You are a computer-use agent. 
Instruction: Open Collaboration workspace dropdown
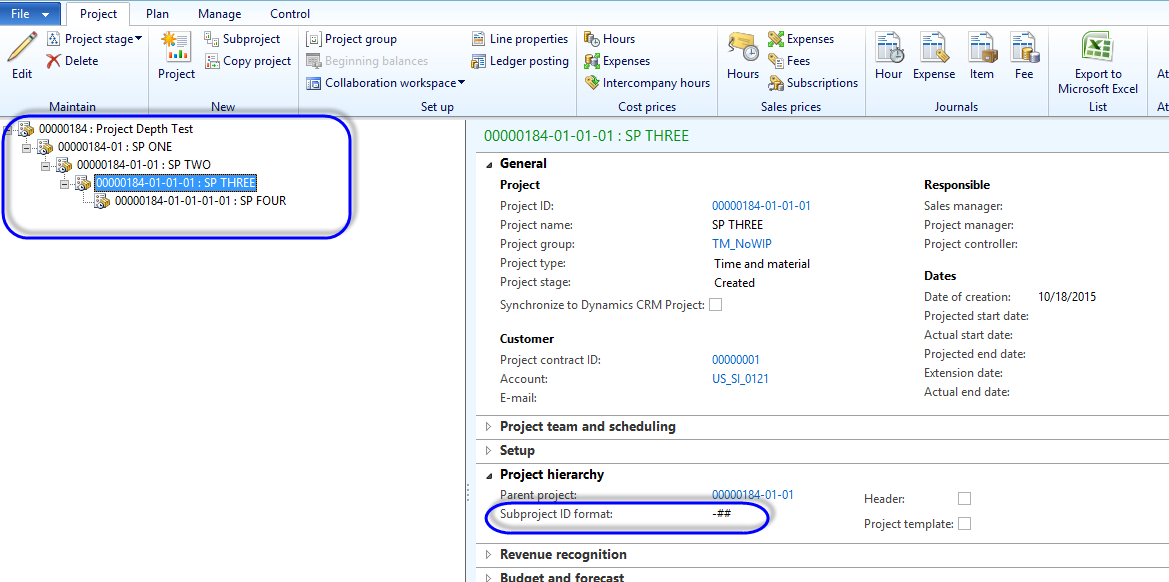coord(386,83)
